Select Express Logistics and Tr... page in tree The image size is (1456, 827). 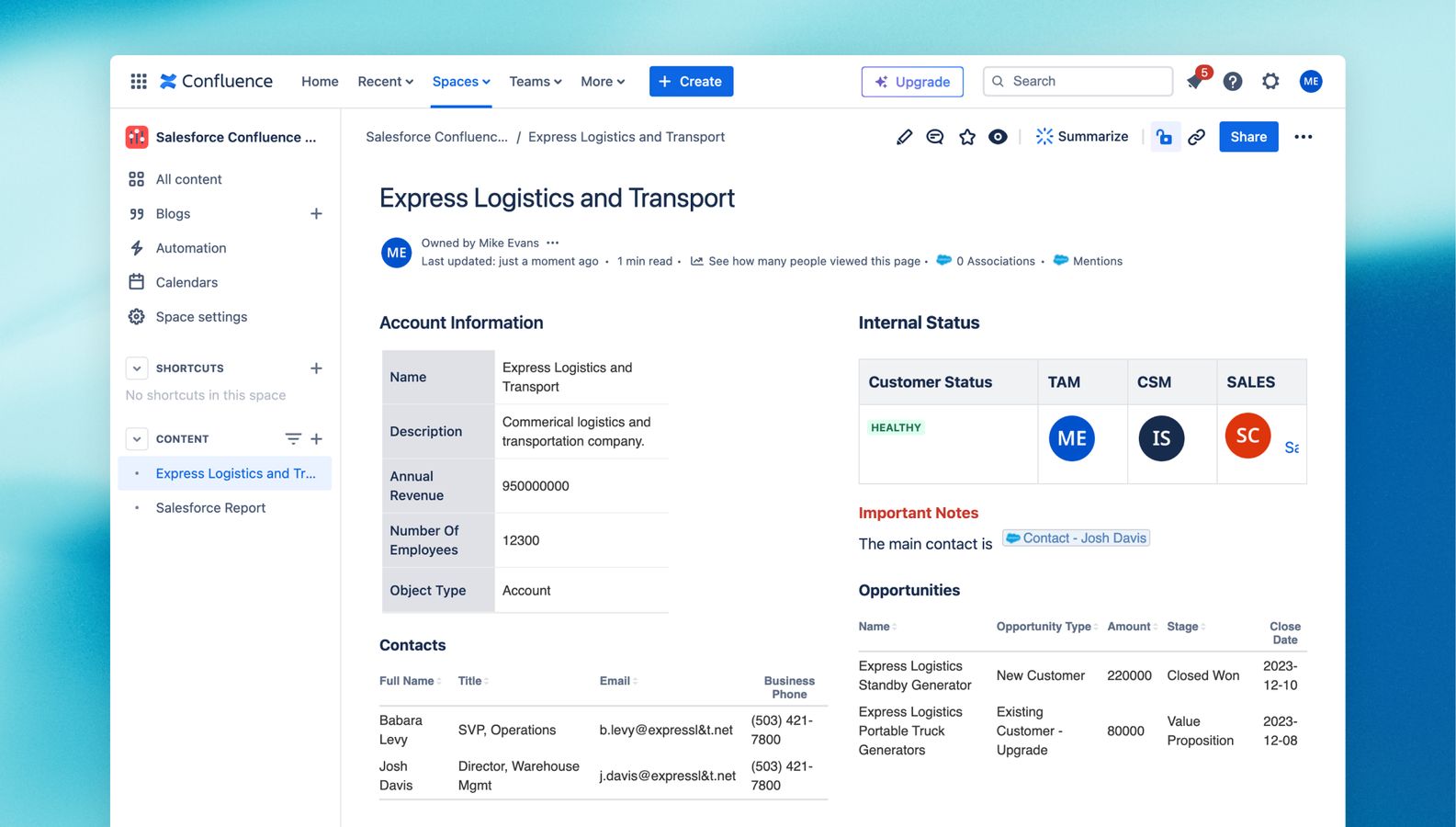225,473
